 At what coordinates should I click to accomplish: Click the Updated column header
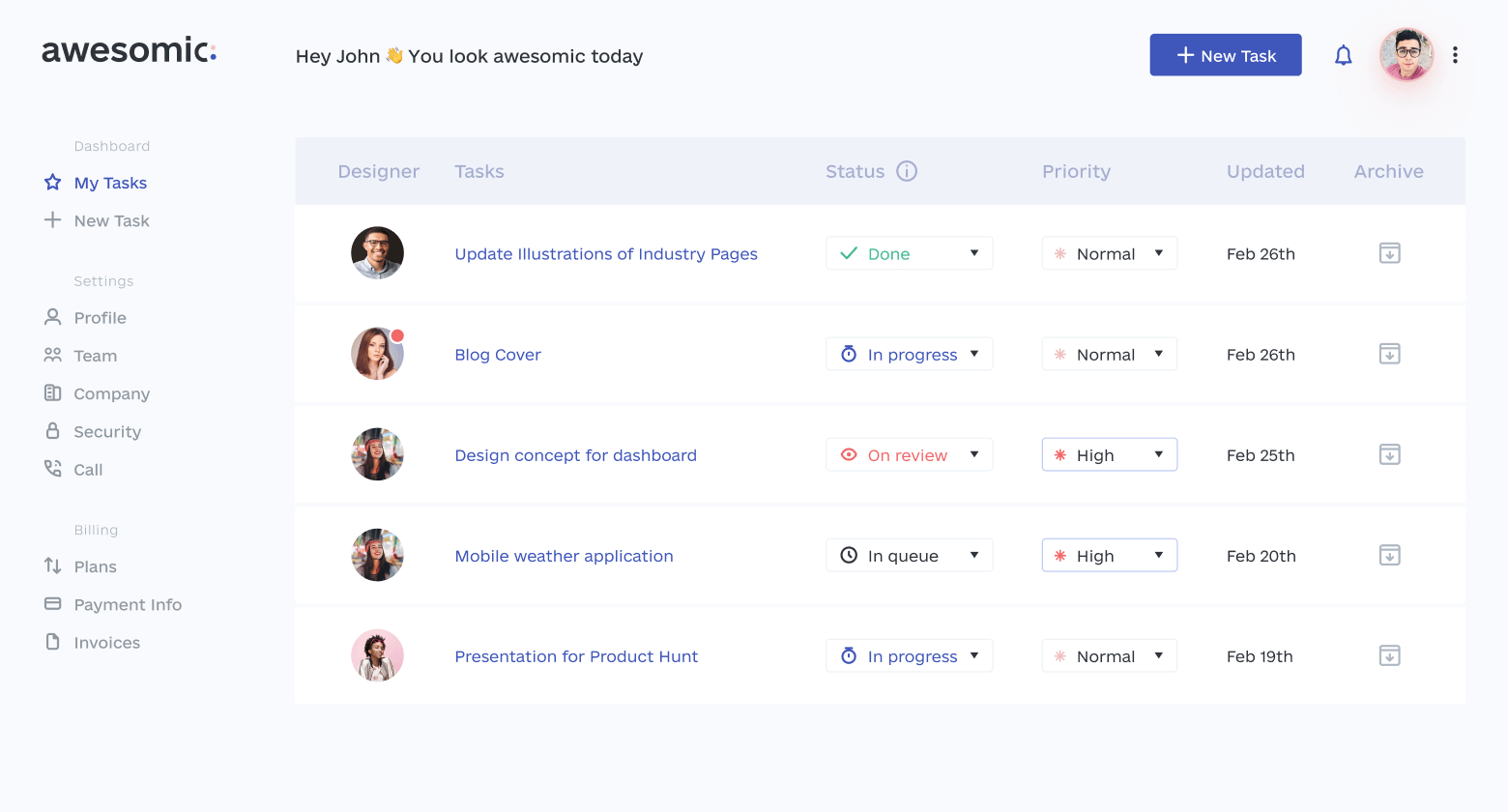[x=1265, y=171]
